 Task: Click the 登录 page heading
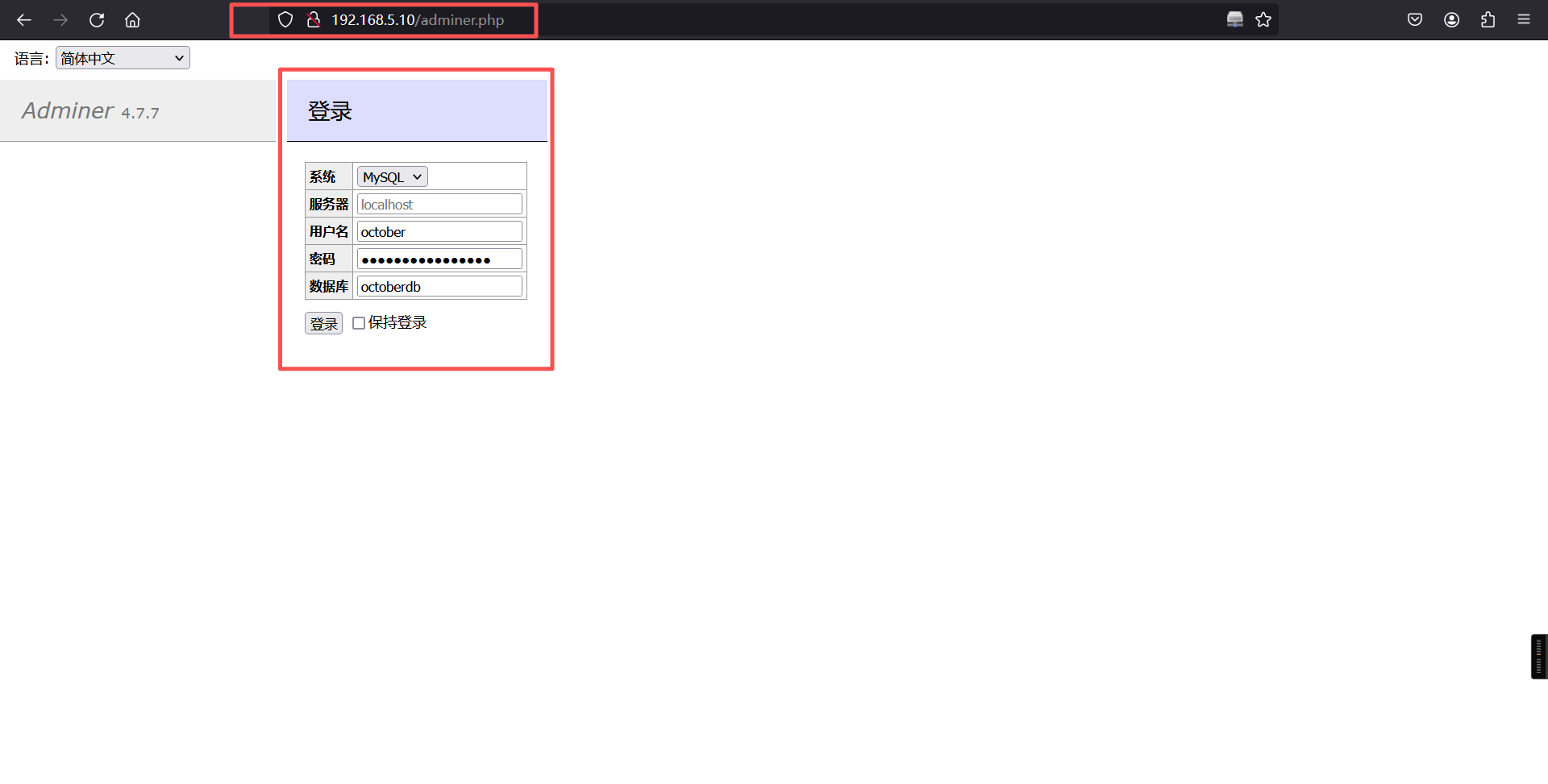tap(330, 111)
